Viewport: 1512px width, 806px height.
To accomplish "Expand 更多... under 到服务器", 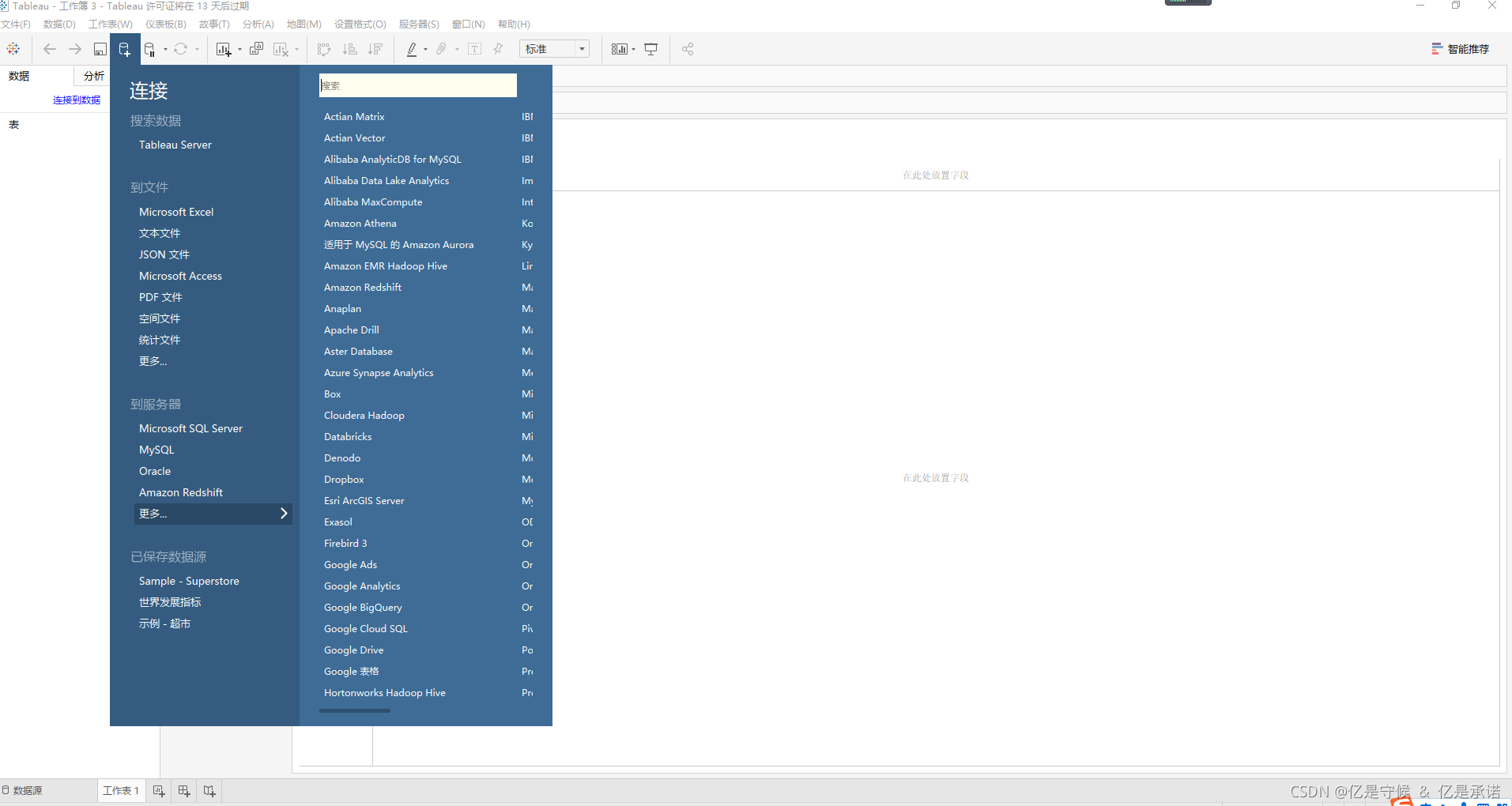I will coord(213,514).
